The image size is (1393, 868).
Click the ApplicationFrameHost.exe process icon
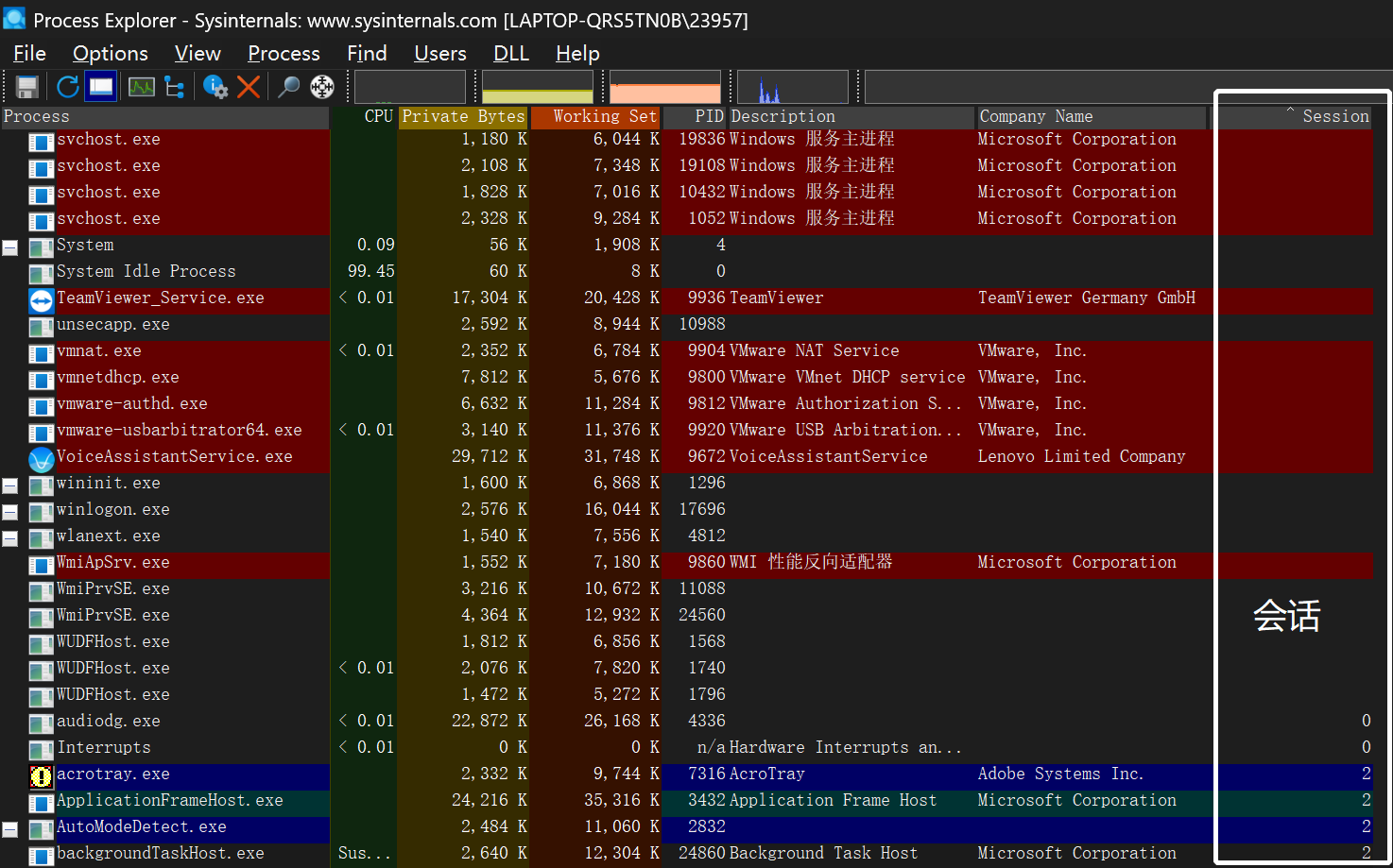point(42,803)
